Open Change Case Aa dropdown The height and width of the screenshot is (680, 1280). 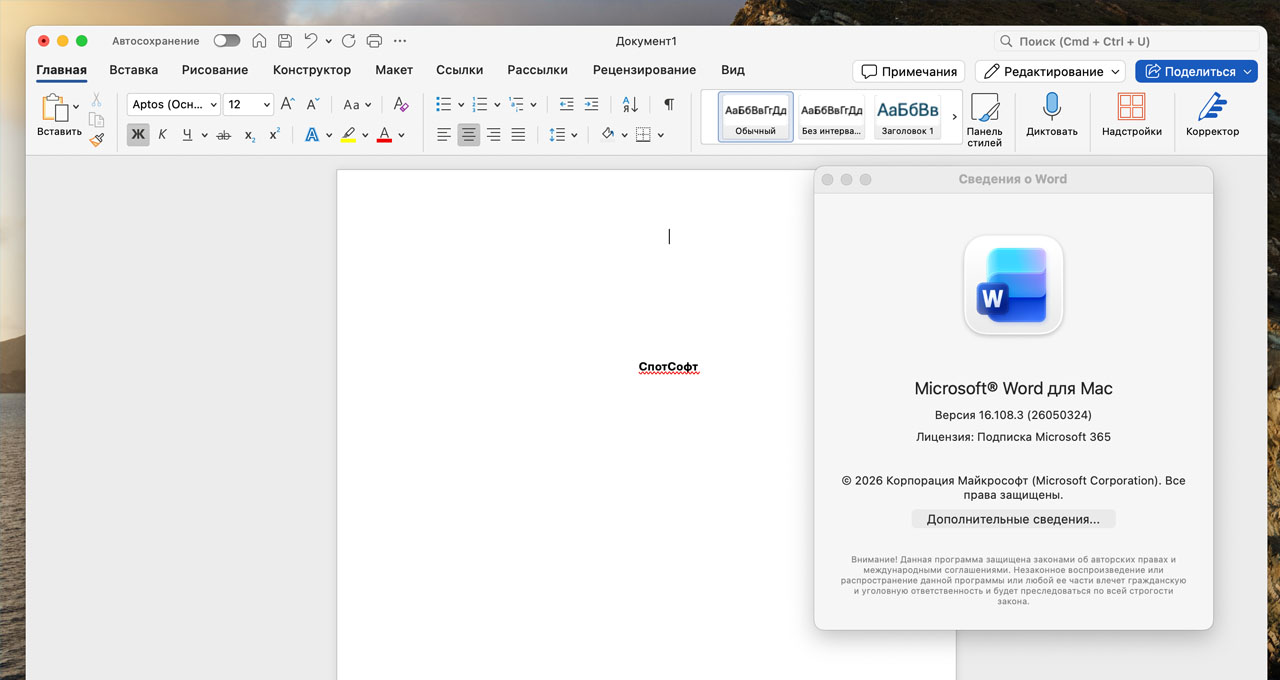(357, 104)
